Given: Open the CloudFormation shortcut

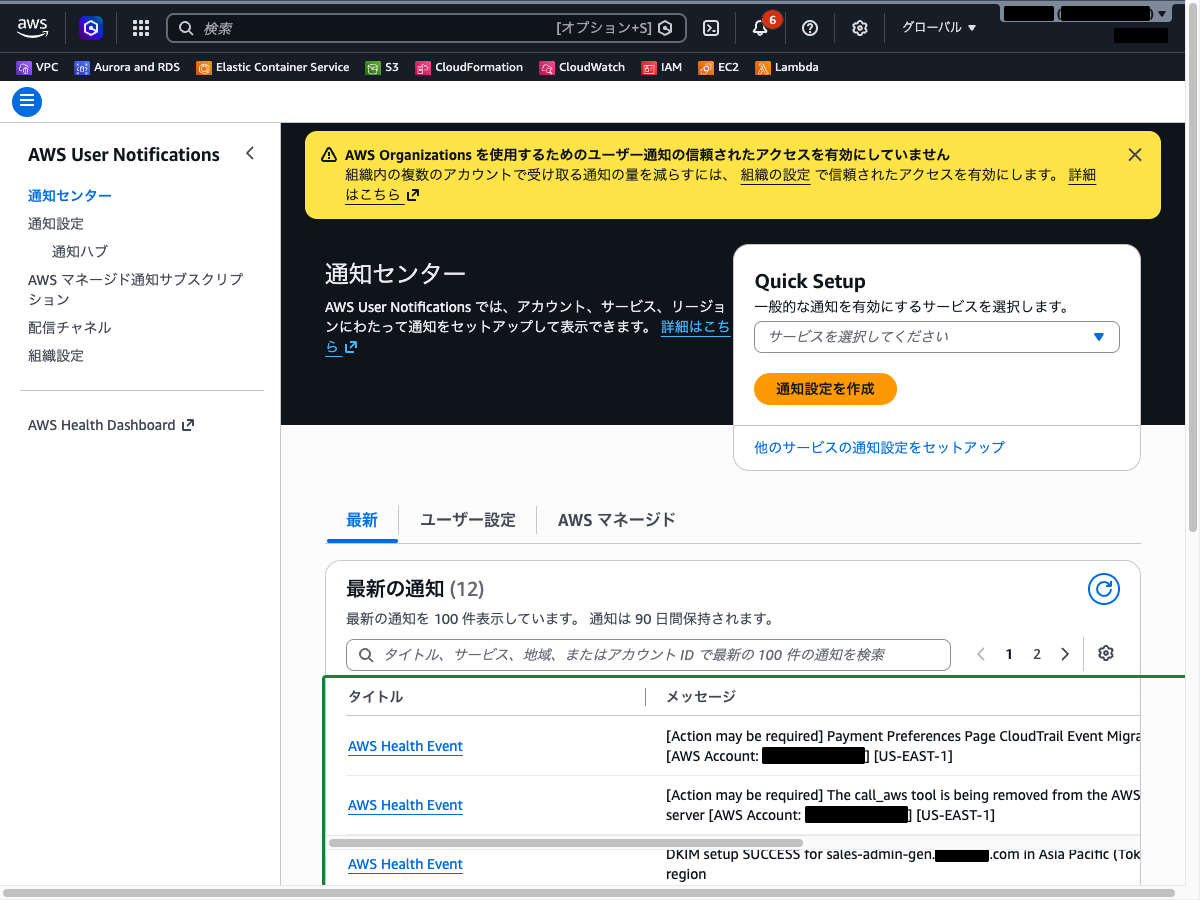Looking at the screenshot, I should click(x=469, y=67).
